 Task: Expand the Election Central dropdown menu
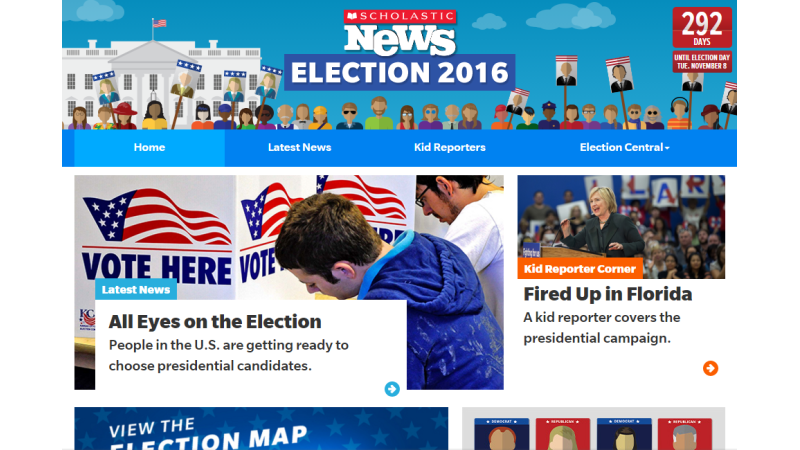(x=624, y=147)
